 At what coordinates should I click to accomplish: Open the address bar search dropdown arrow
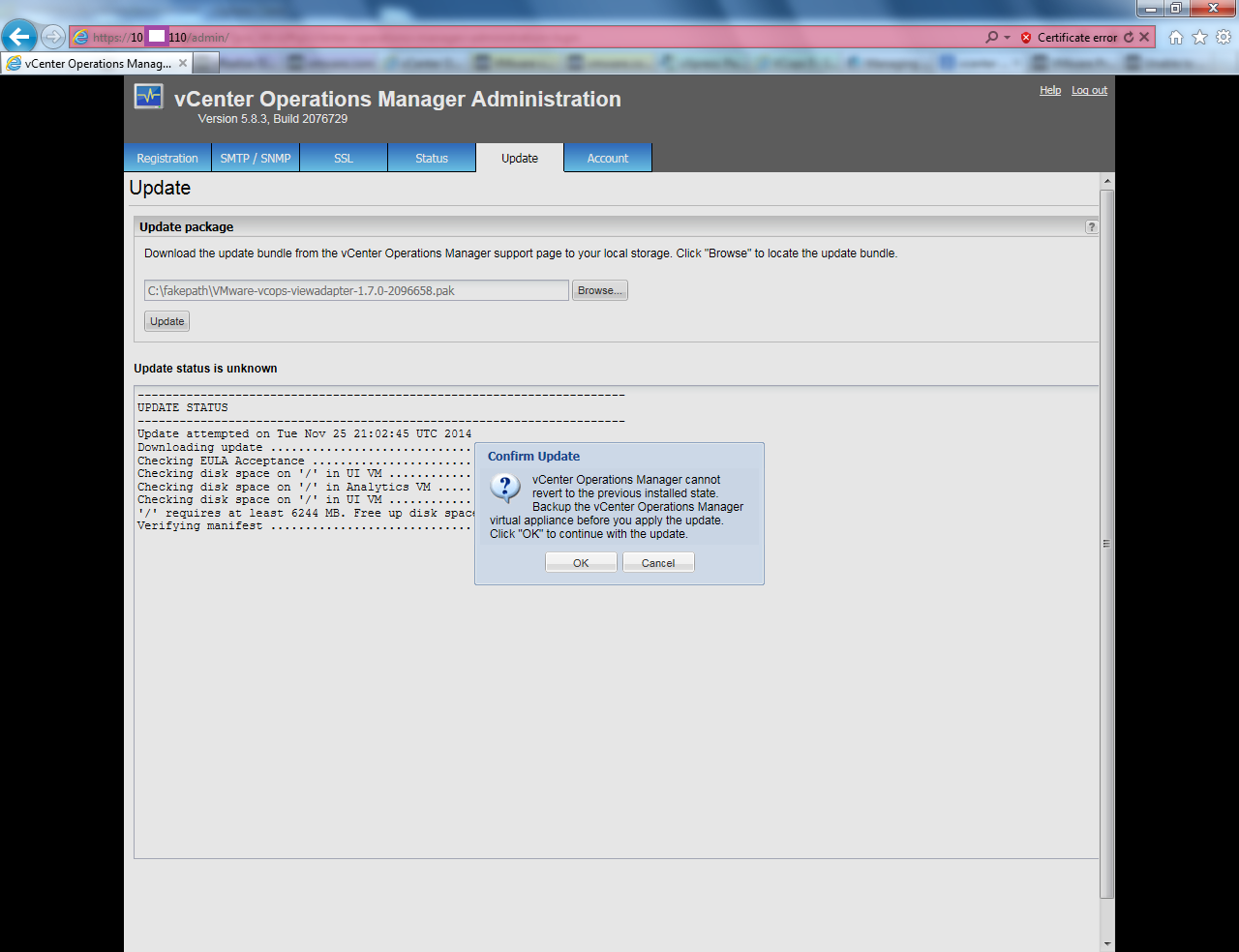(x=1007, y=38)
